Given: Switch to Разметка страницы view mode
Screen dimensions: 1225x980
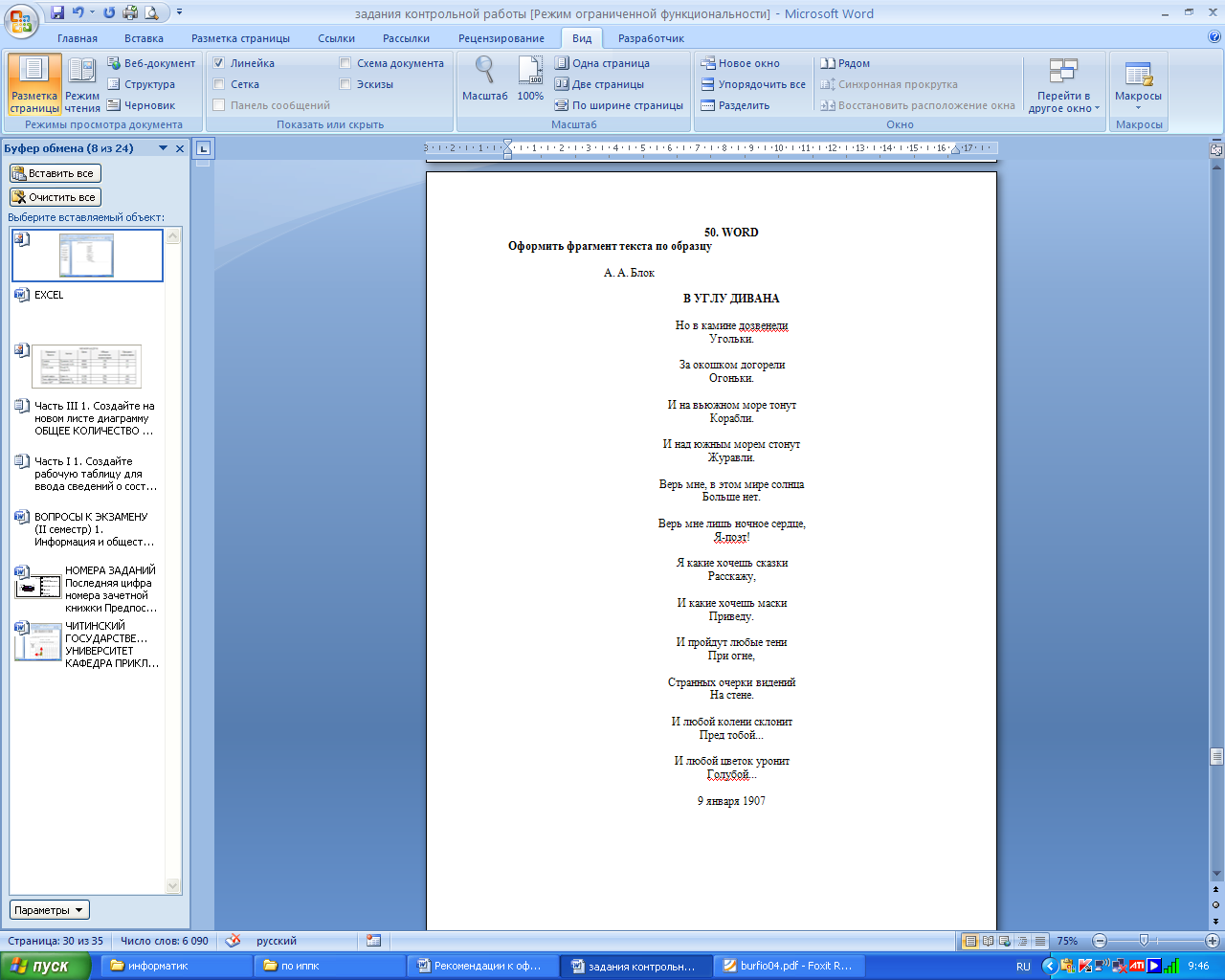Looking at the screenshot, I should click(34, 85).
